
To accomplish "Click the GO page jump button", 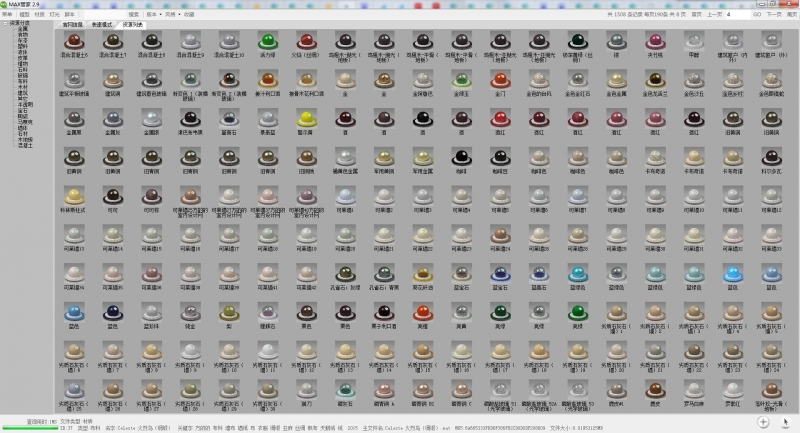I will [757, 15].
